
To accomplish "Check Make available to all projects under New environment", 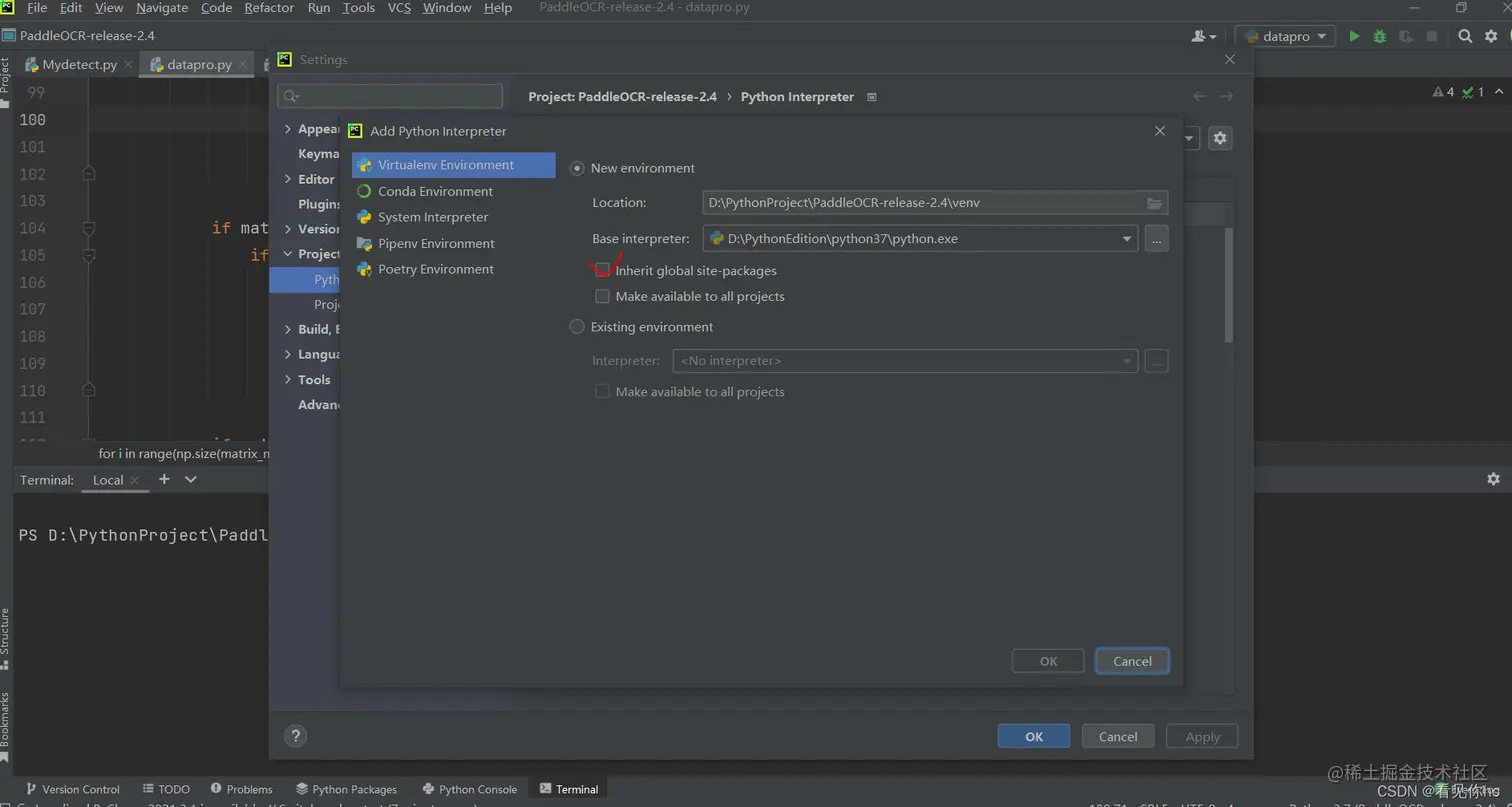I will click(x=602, y=296).
